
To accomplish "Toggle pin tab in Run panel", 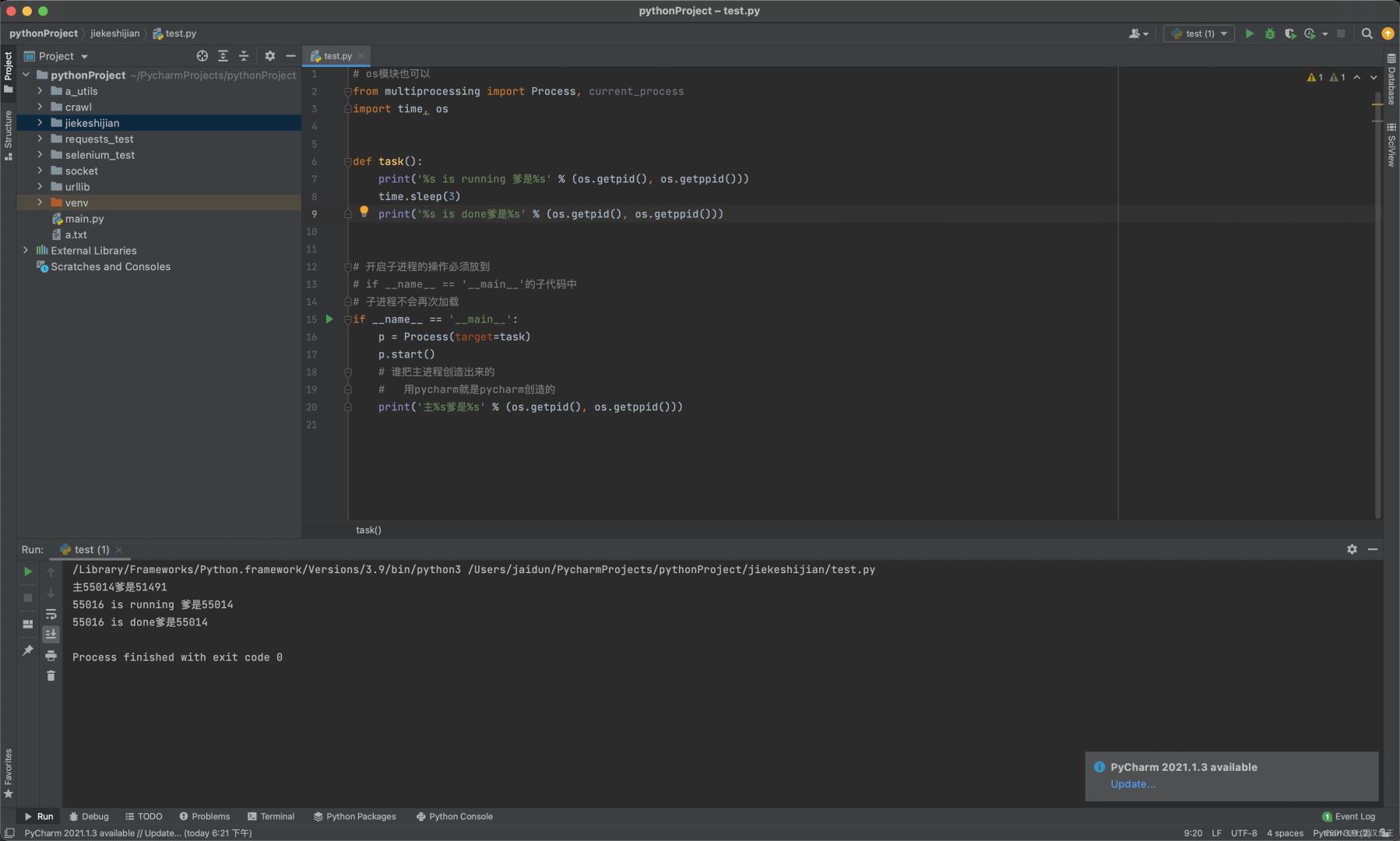I will tap(28, 650).
